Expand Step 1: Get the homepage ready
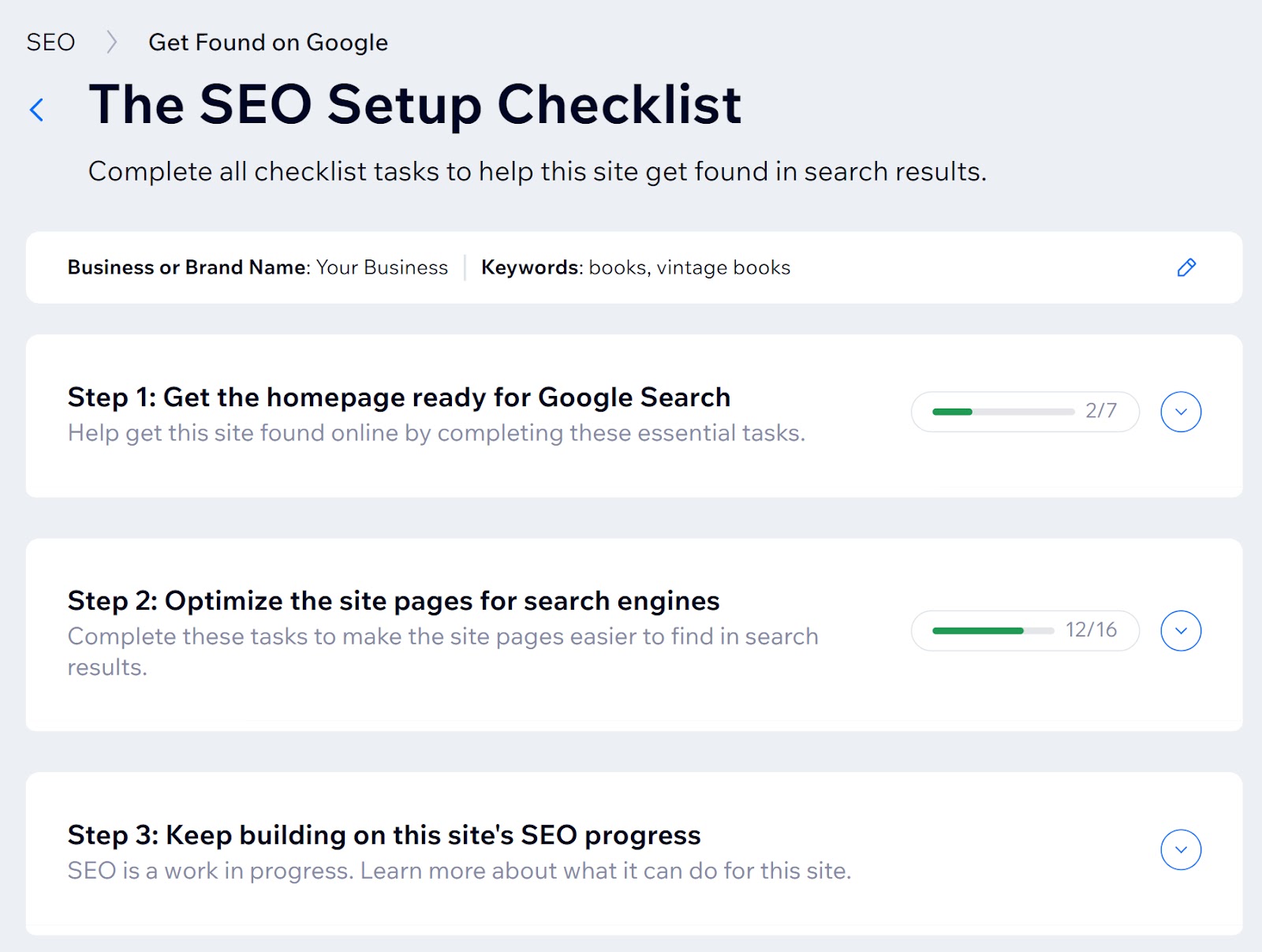The image size is (1262, 952). pos(1180,412)
